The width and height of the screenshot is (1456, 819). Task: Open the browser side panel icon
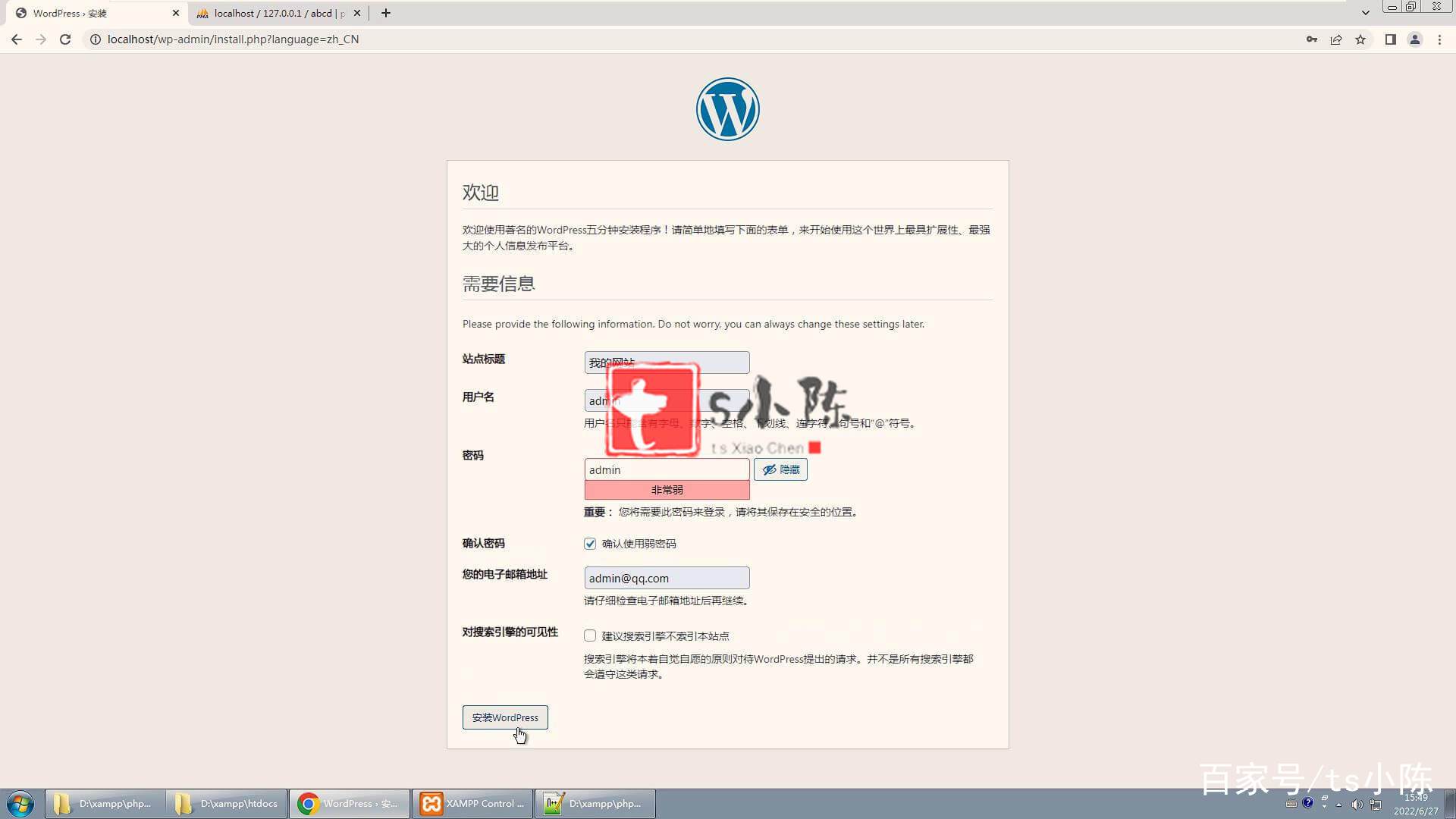point(1390,39)
